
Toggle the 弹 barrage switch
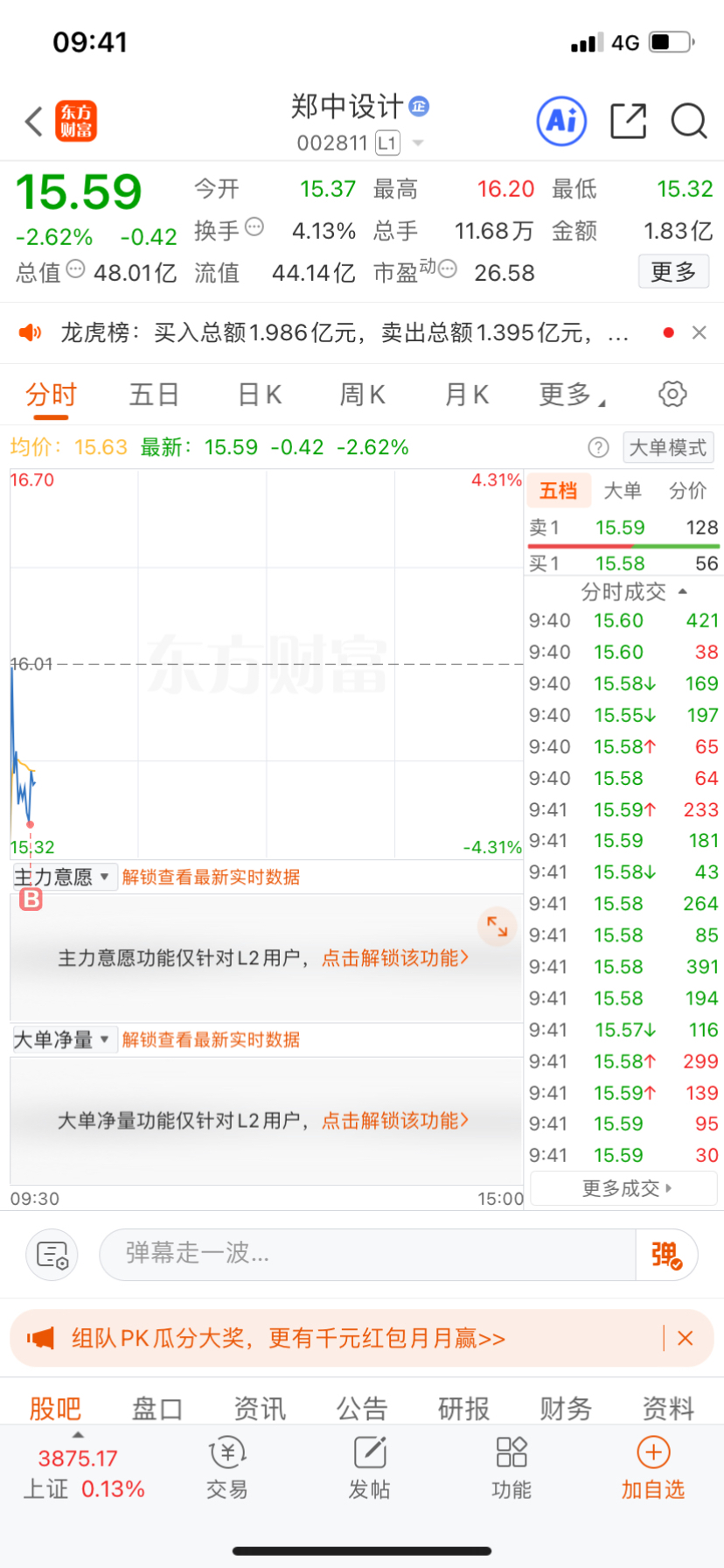[x=667, y=1255]
